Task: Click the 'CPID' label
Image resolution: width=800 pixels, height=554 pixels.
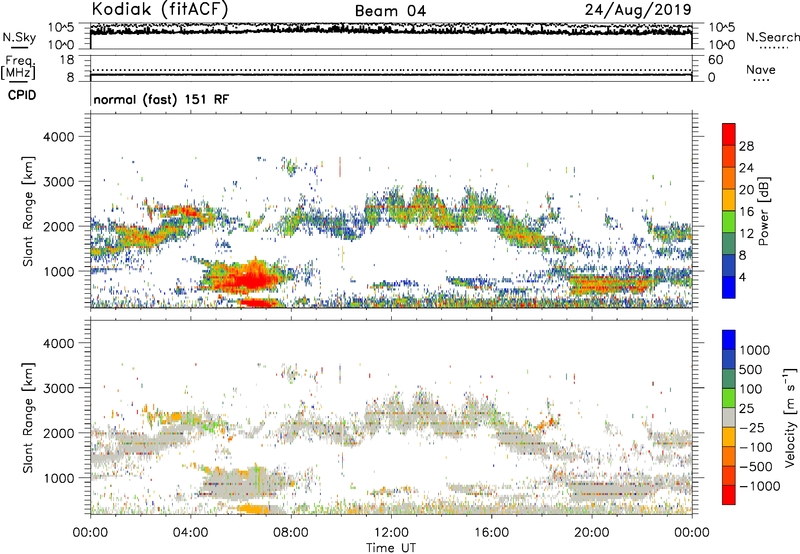Action: click(22, 95)
